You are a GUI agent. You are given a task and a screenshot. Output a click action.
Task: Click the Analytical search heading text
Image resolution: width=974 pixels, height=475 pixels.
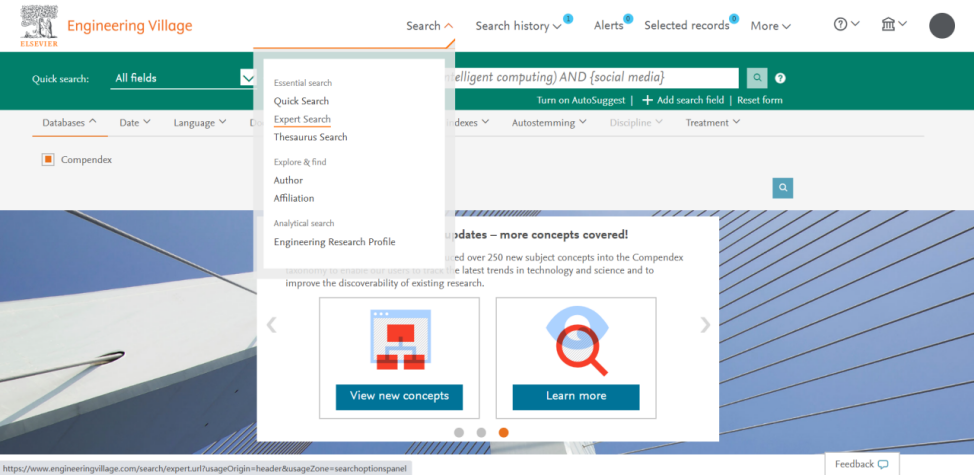(304, 224)
